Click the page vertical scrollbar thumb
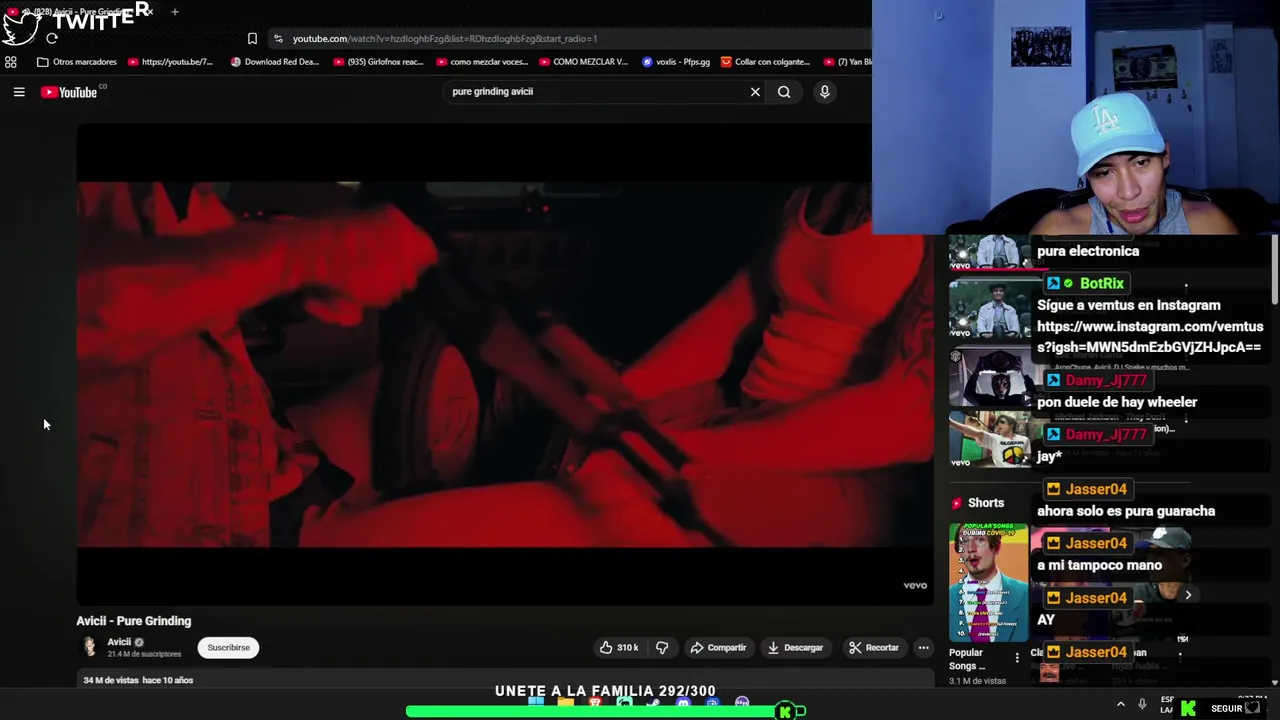Screen dimensions: 1280x720 pos(1274,268)
